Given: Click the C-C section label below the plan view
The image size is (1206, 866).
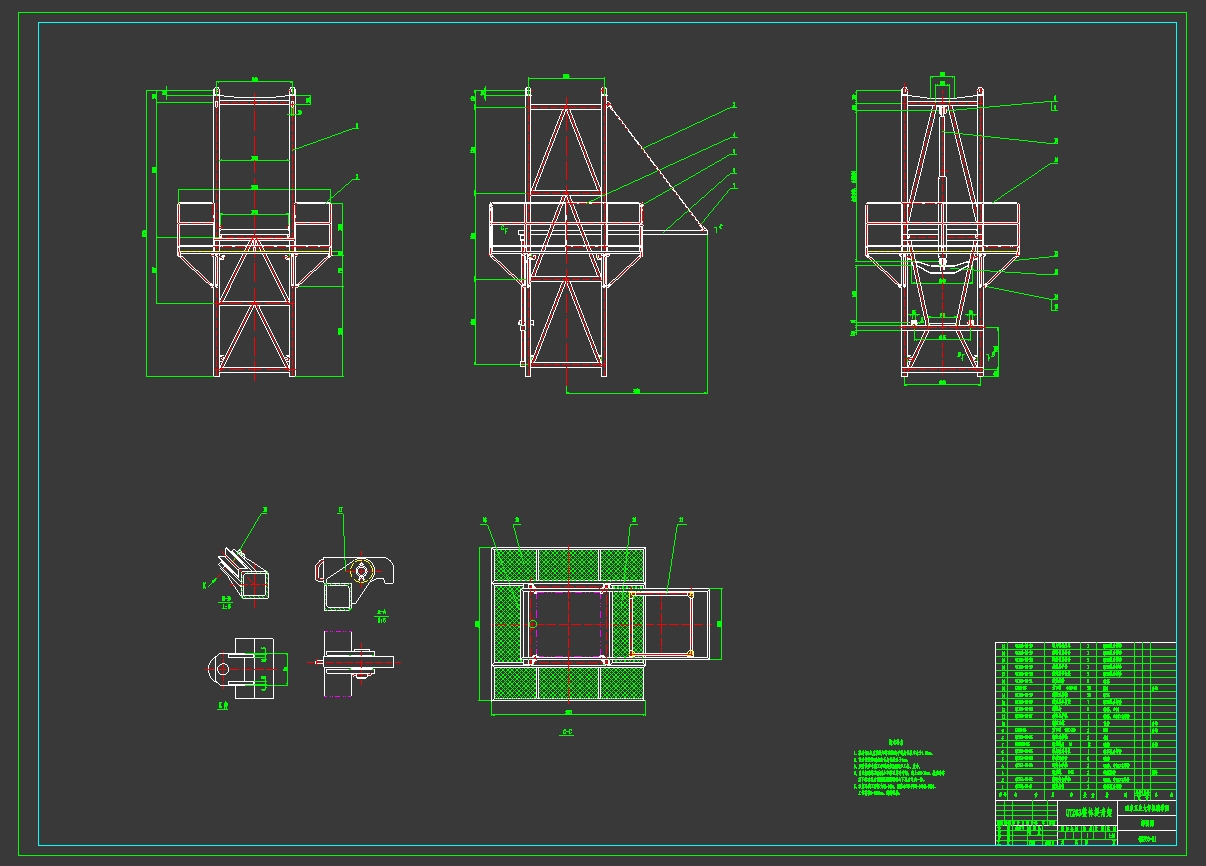Looking at the screenshot, I should point(566,733).
